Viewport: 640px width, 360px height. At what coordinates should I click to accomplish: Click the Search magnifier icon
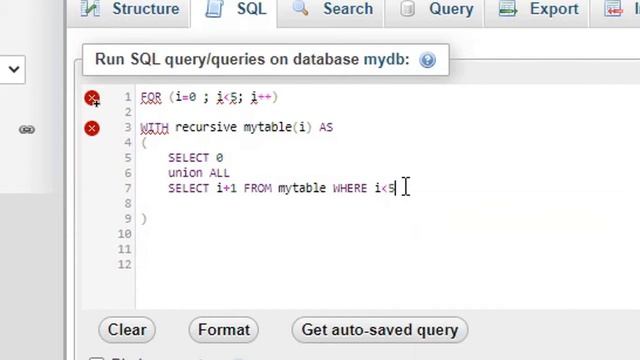click(301, 8)
